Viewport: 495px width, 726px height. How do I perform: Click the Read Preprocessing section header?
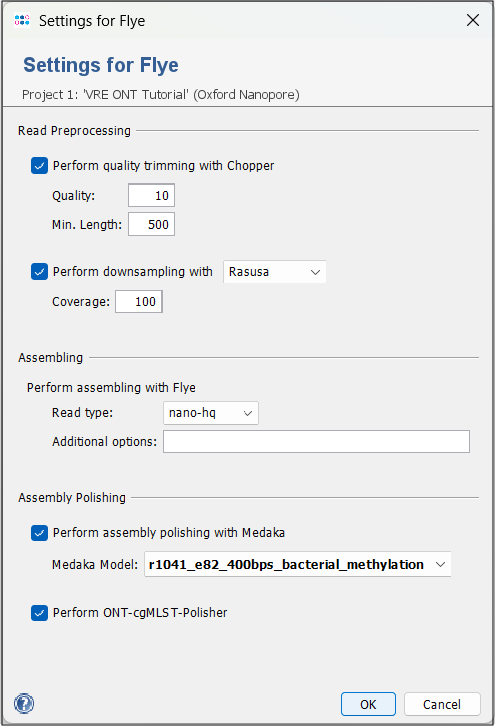(74, 131)
